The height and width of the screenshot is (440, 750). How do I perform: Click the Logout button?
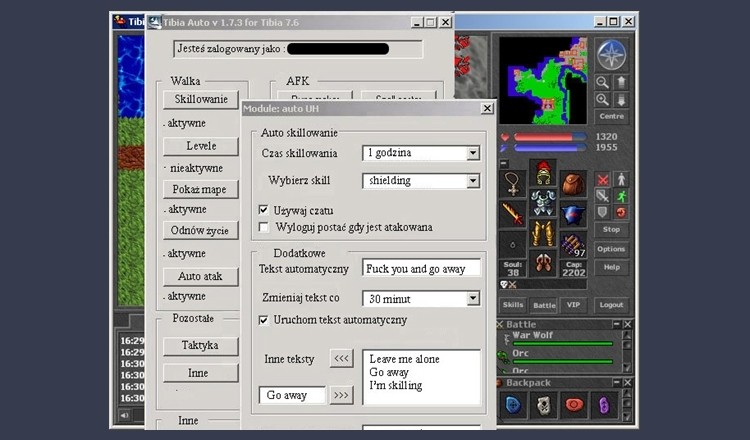pyautogui.click(x=611, y=305)
